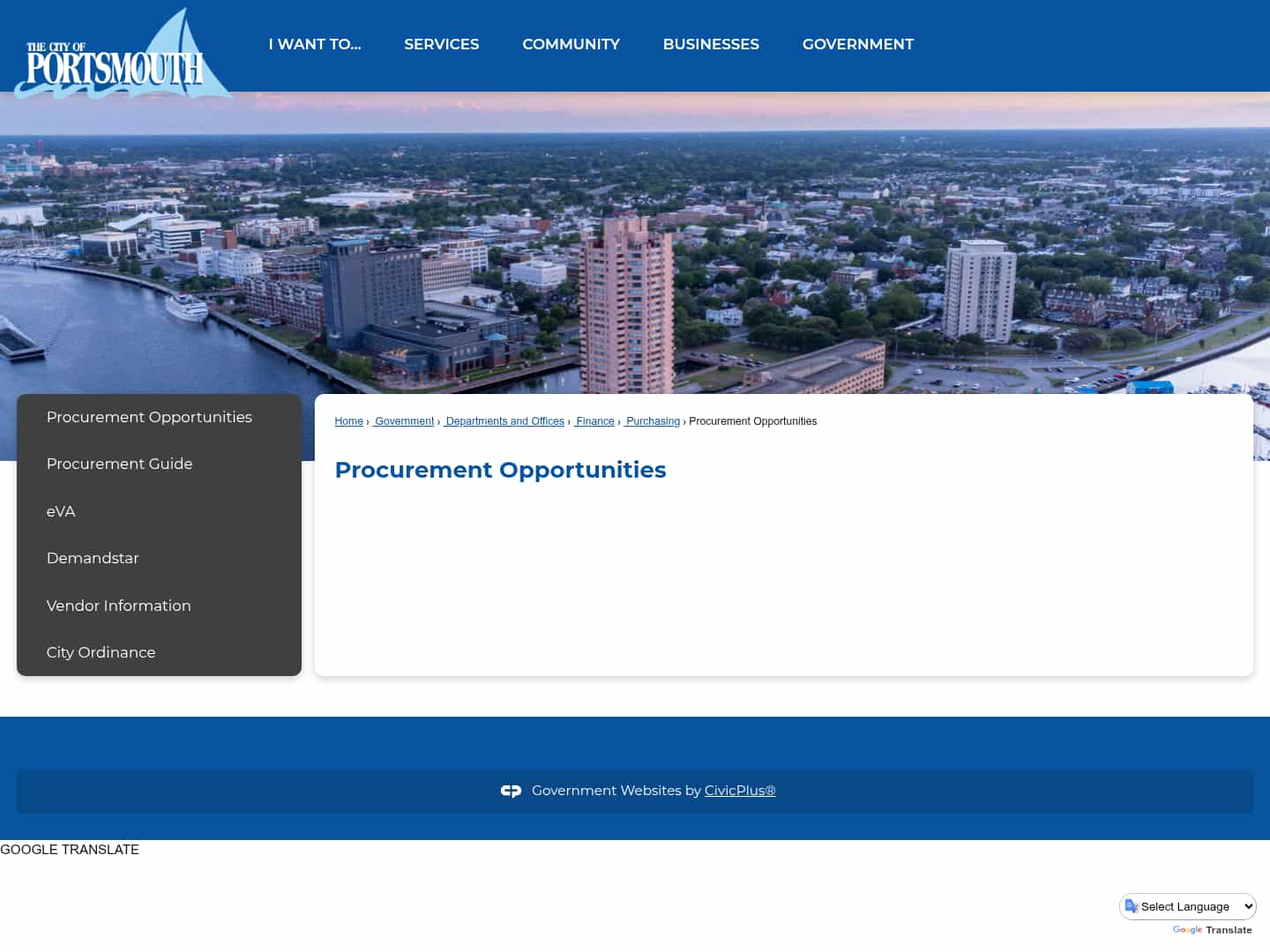Expand the Select Language dropdown

tap(1188, 906)
